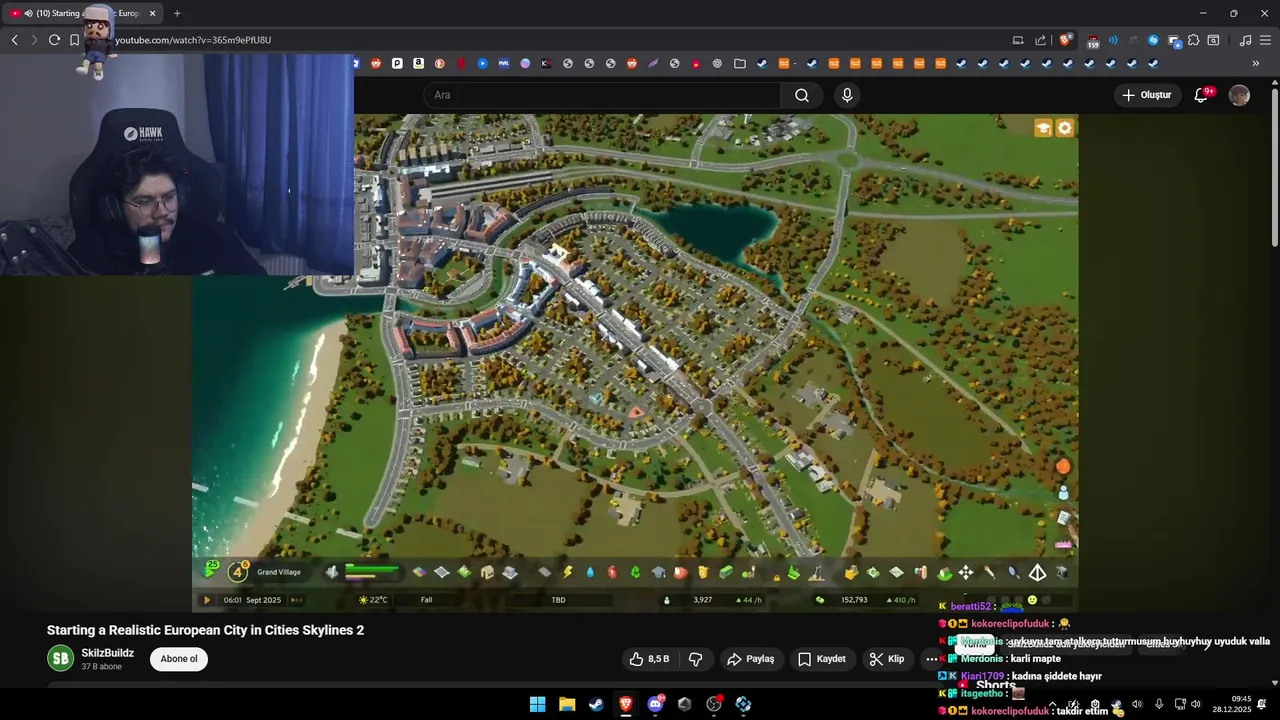
Task: Open a new browser tab
Action: tap(177, 13)
